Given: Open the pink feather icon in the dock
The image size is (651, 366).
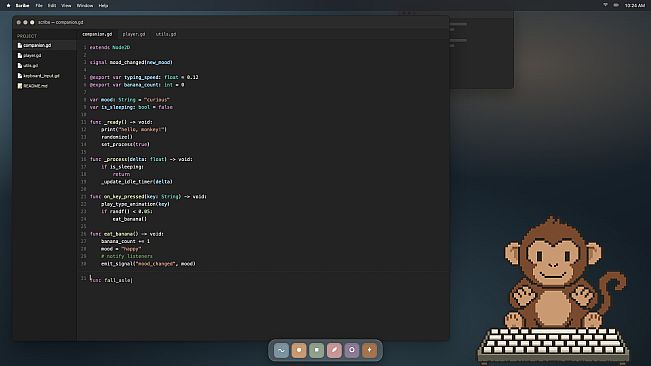Looking at the screenshot, I should (334, 350).
